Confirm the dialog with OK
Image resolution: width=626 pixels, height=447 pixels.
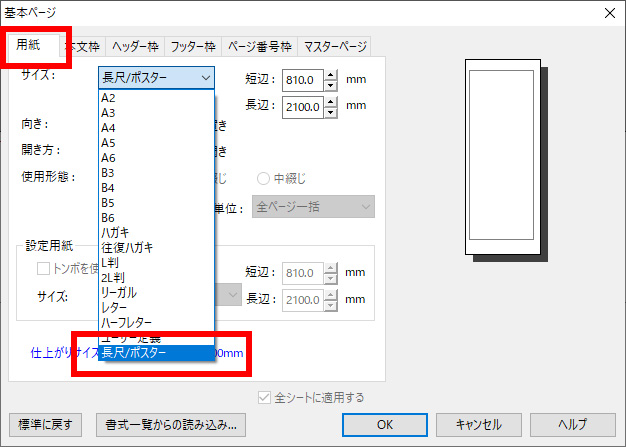[385, 425]
